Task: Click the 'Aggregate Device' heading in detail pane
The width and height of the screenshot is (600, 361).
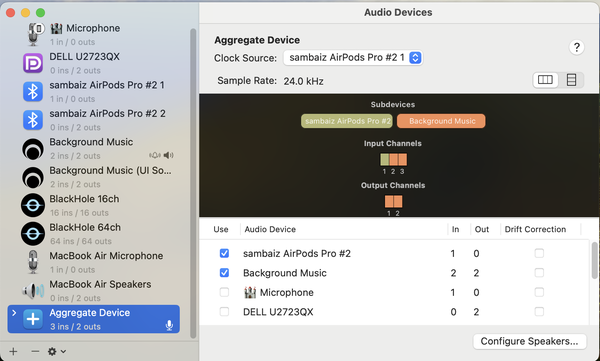Action: point(257,40)
